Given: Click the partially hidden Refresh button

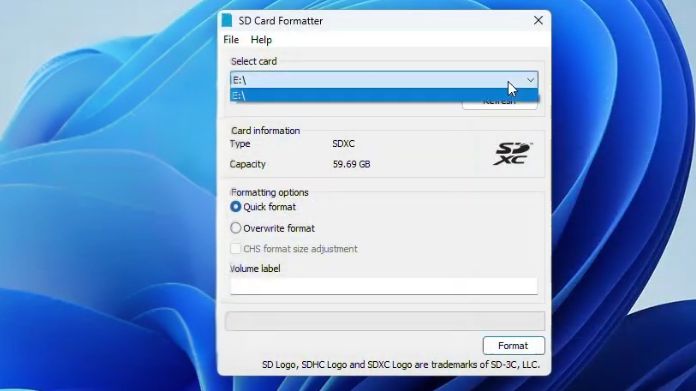Looking at the screenshot, I should pyautogui.click(x=500, y=105).
